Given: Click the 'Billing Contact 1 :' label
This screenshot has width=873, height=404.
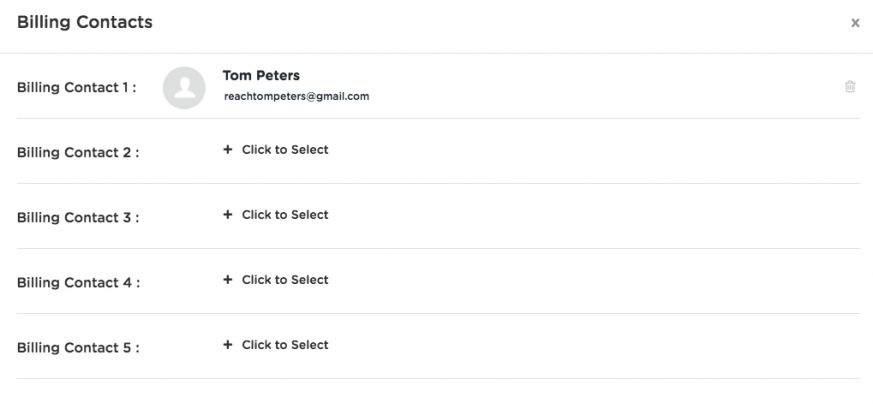Looking at the screenshot, I should point(77,87).
